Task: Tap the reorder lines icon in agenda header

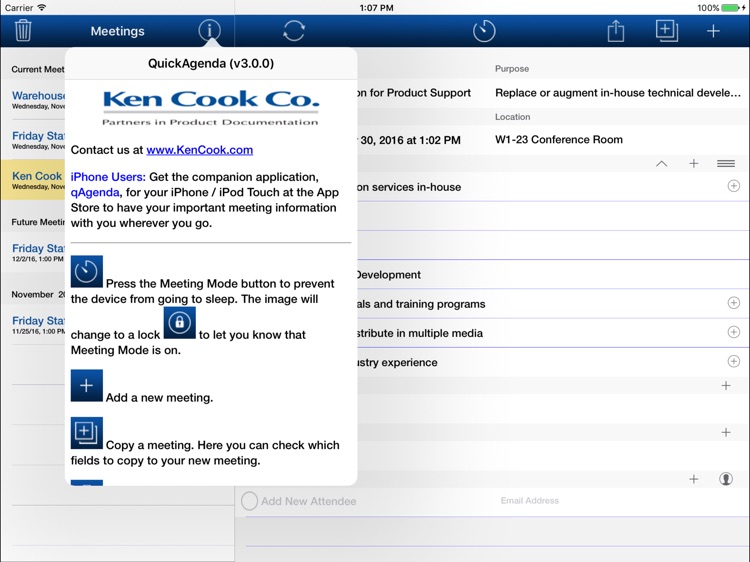Action: [726, 164]
